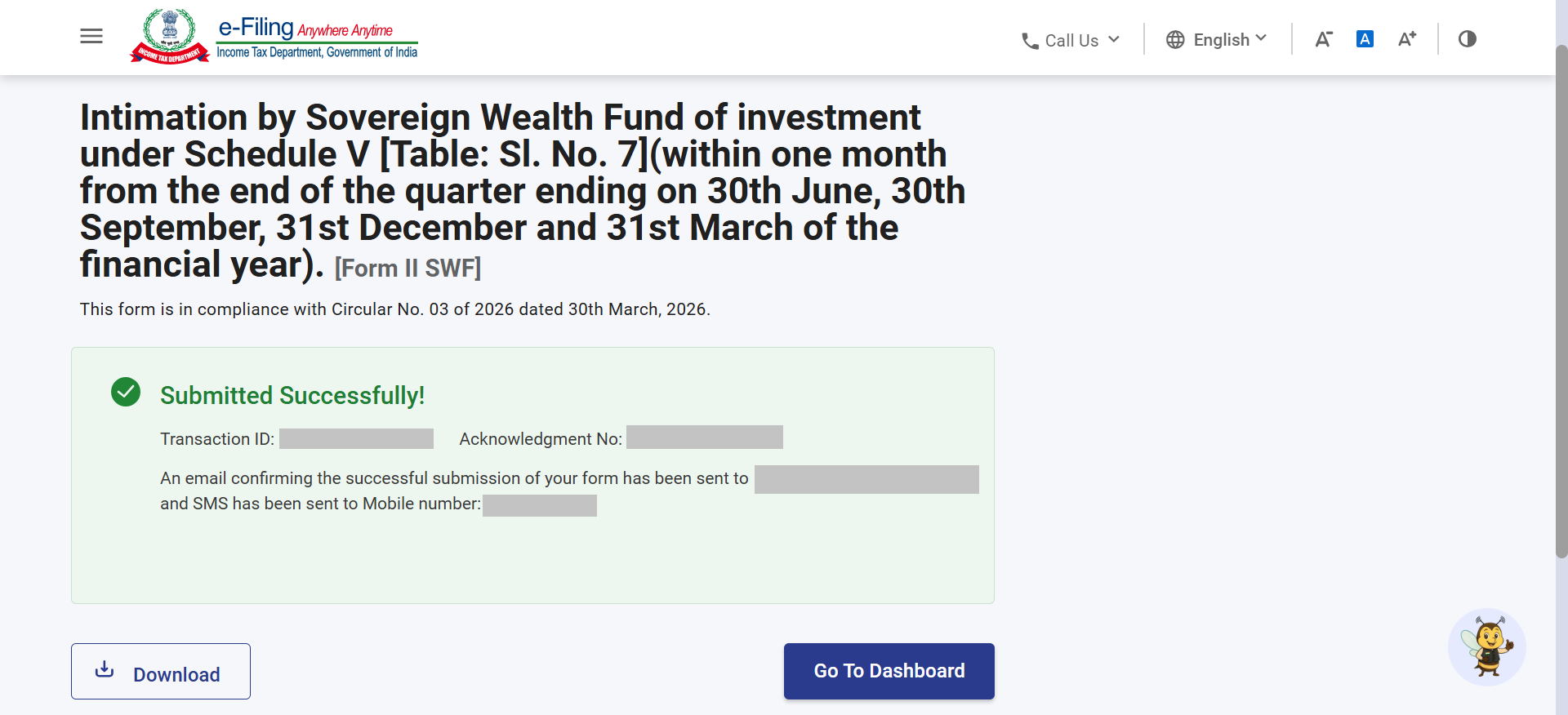Click chevron arrow next to English
This screenshot has height=715, width=1568.
(x=1261, y=38)
